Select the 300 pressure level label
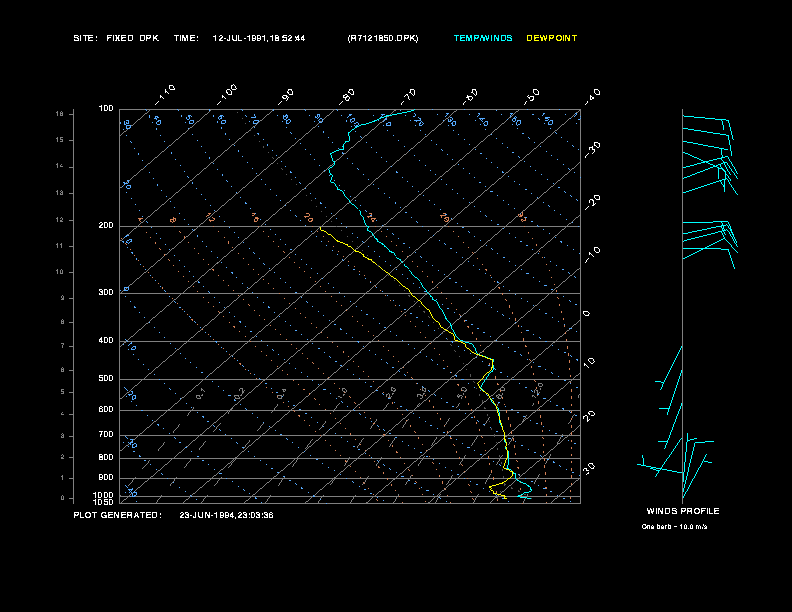Image resolution: width=792 pixels, height=612 pixels. point(106,293)
